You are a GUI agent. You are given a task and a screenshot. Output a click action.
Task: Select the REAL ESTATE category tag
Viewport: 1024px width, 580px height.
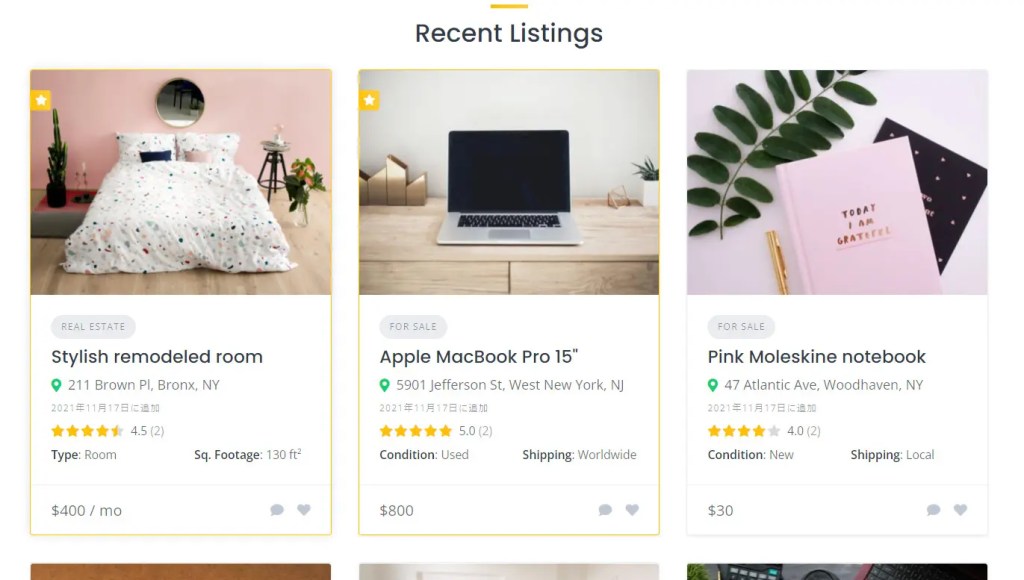93,327
